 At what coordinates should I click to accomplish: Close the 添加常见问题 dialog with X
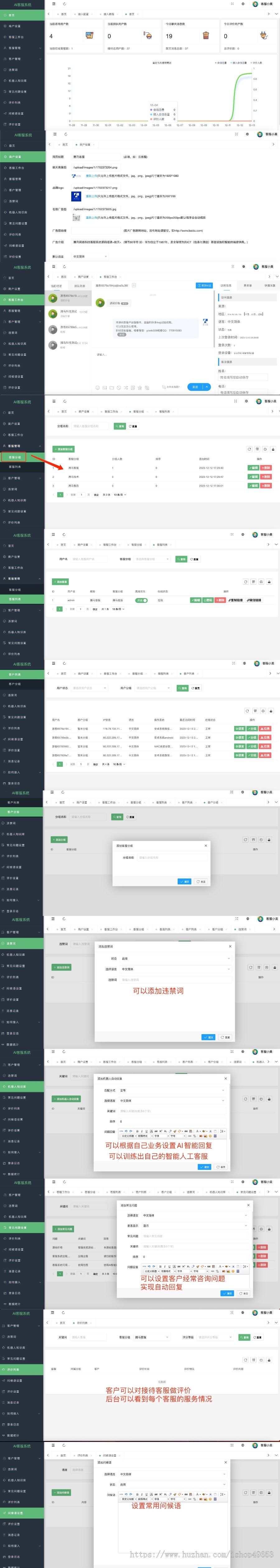pos(248,1205)
